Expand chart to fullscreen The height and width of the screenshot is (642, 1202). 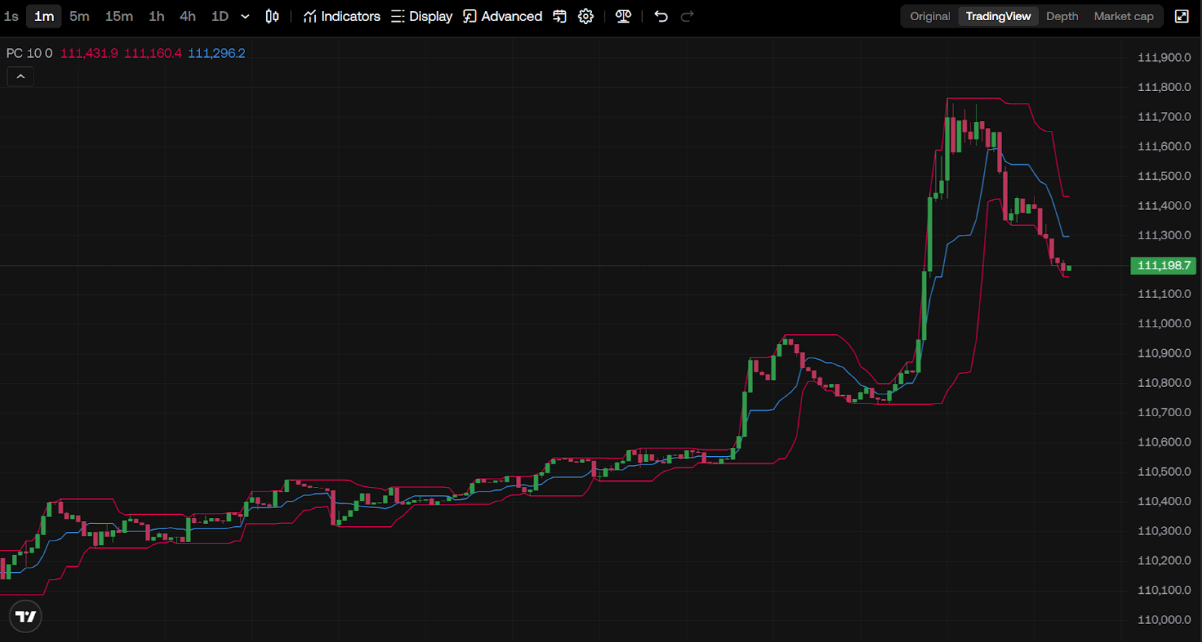1181,16
